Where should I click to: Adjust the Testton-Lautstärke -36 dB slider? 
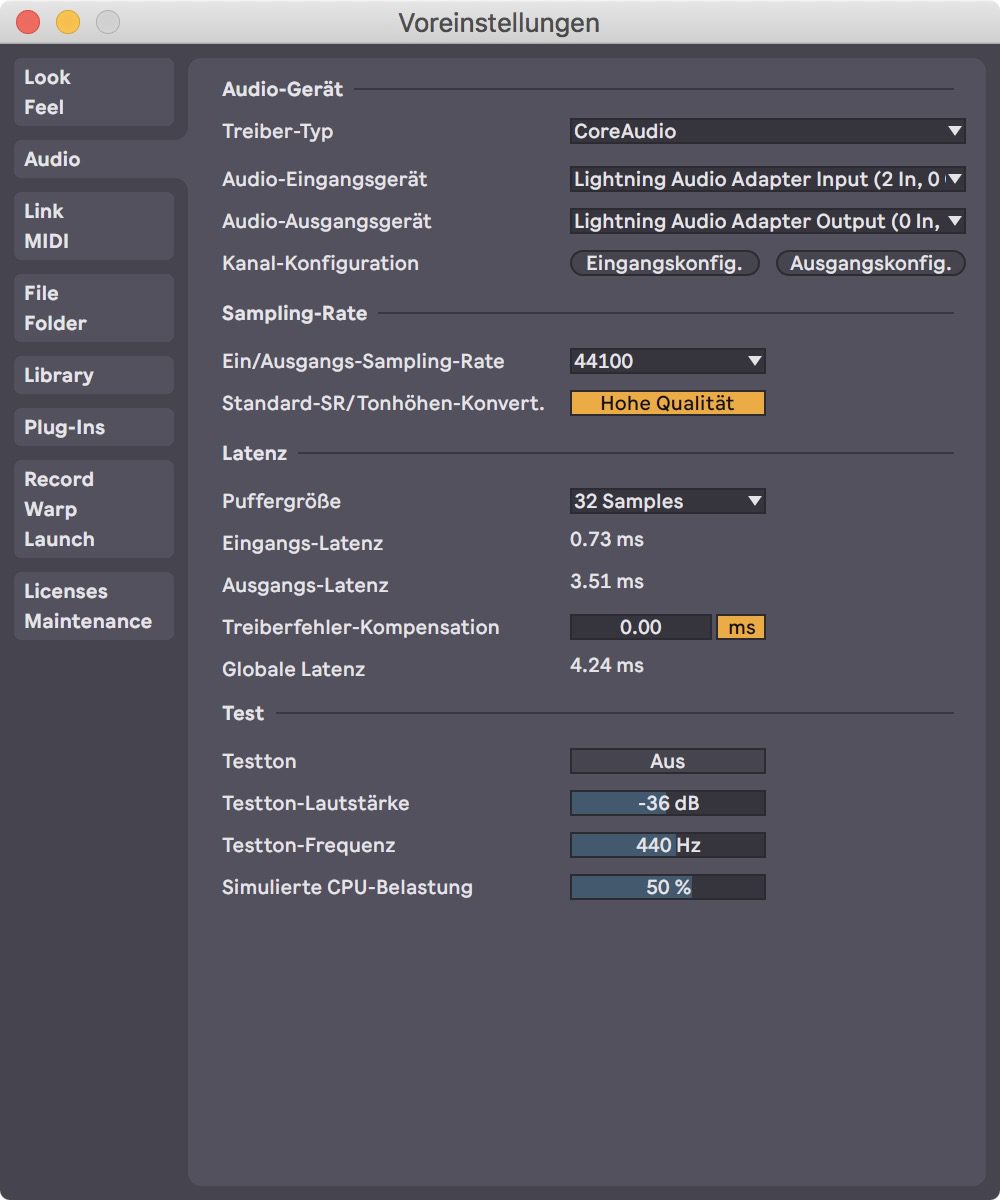pos(667,803)
